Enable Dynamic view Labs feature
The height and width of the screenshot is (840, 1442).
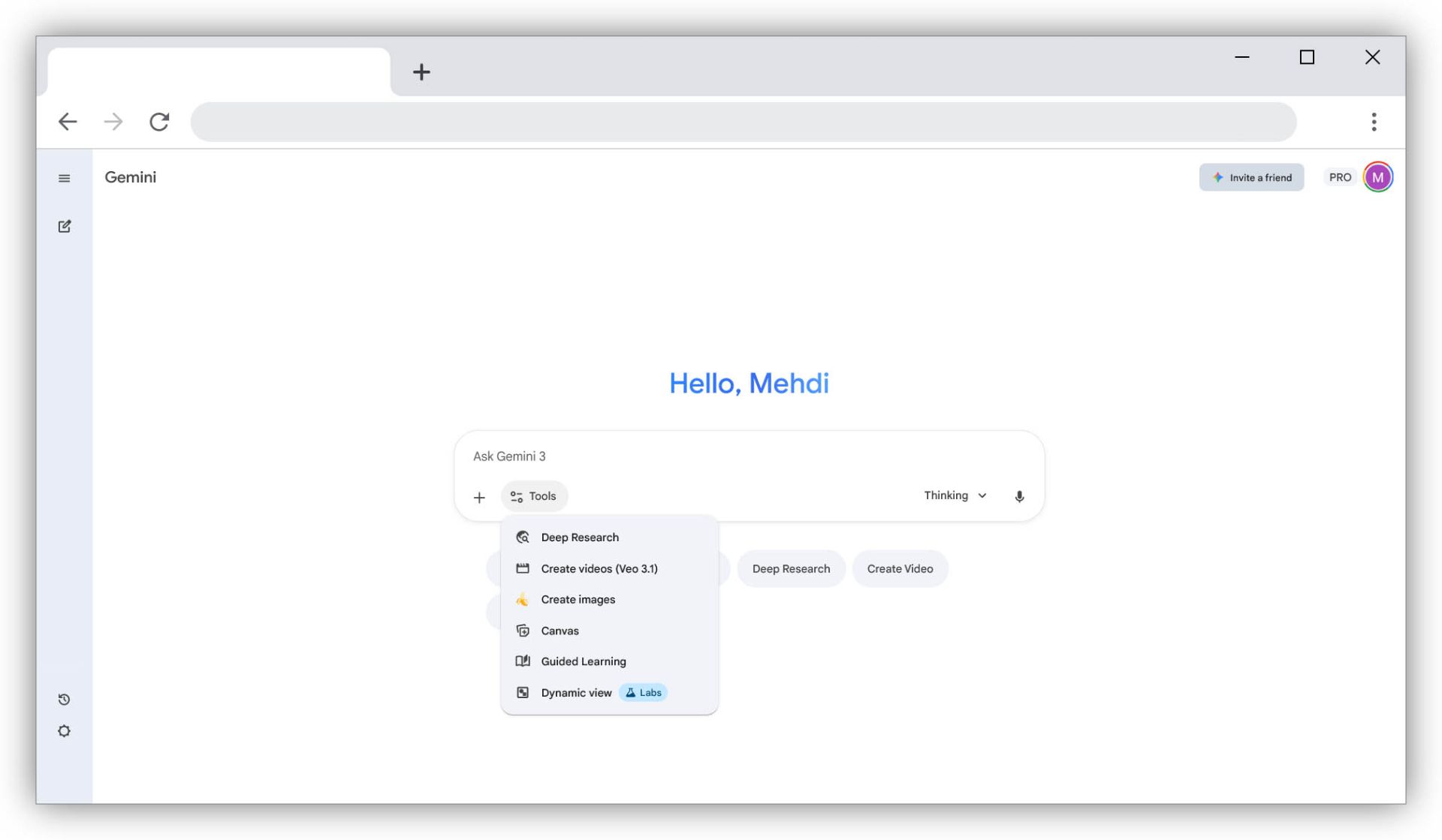coord(575,692)
